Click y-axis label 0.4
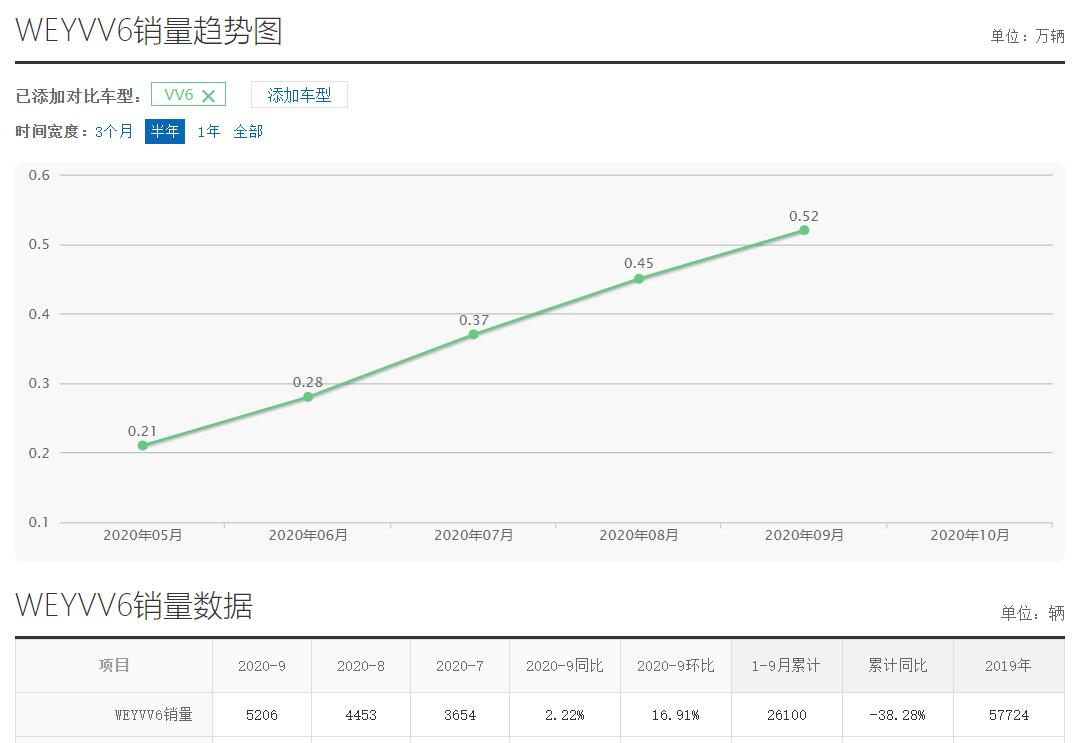This screenshot has width=1074, height=743. tap(39, 314)
